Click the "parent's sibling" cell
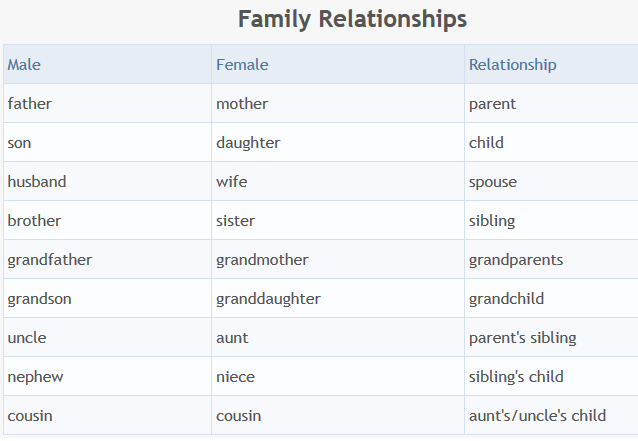 (x=551, y=338)
